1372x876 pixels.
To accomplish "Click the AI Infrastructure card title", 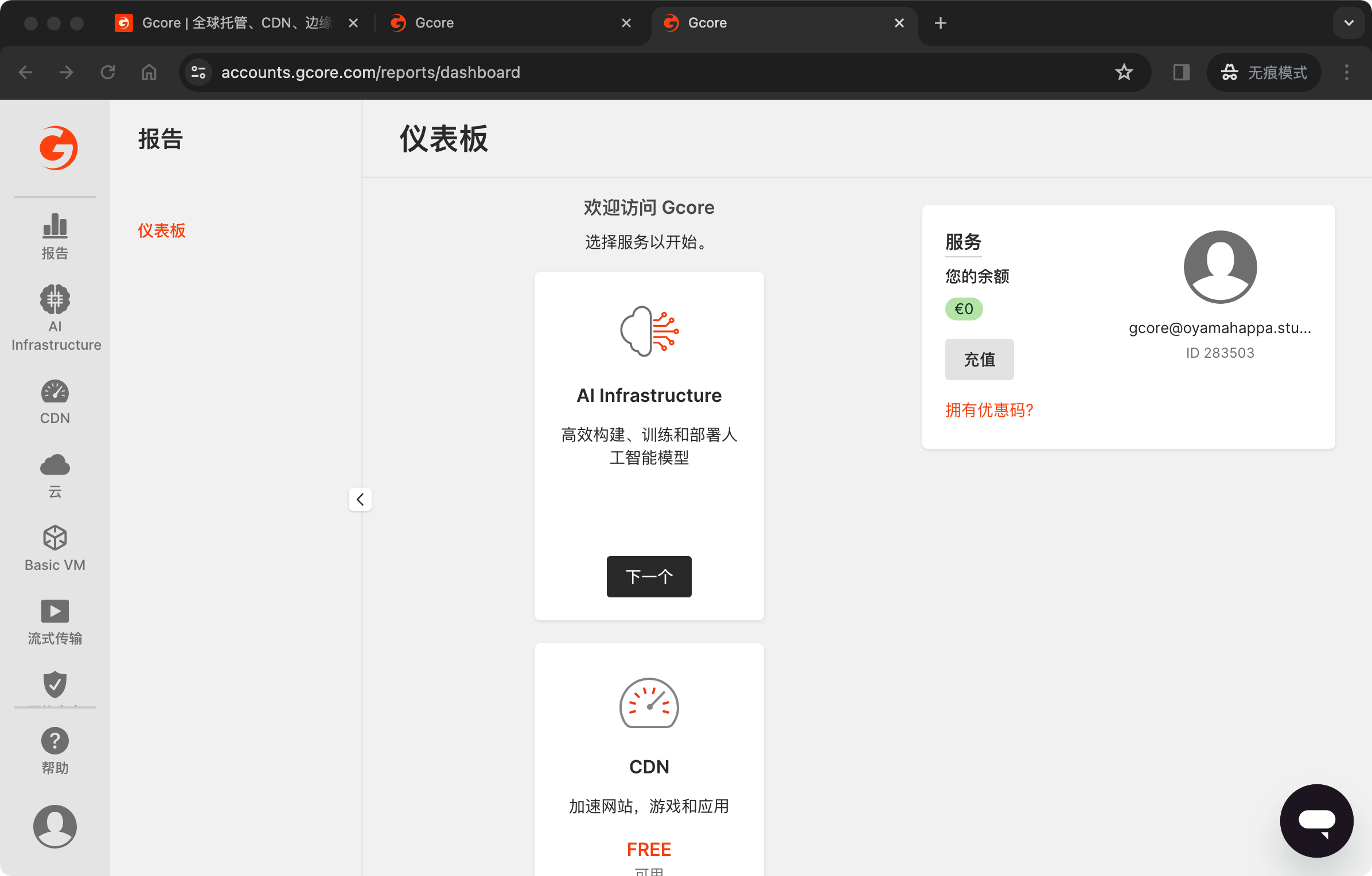I will [649, 395].
